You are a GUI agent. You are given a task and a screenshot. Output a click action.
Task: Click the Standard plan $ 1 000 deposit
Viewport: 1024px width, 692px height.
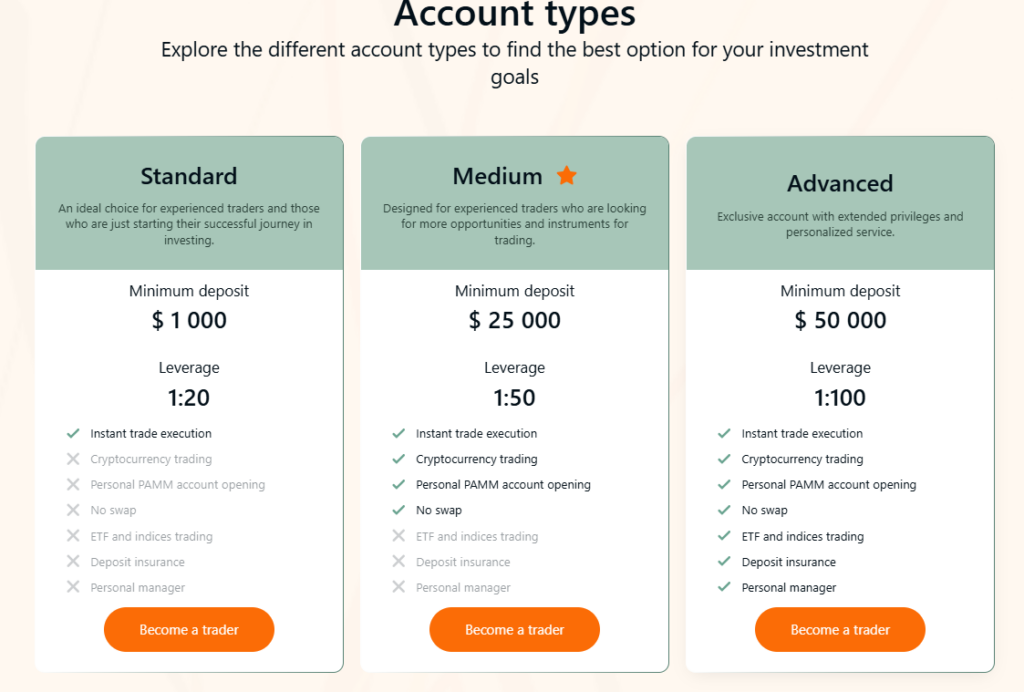(x=189, y=321)
